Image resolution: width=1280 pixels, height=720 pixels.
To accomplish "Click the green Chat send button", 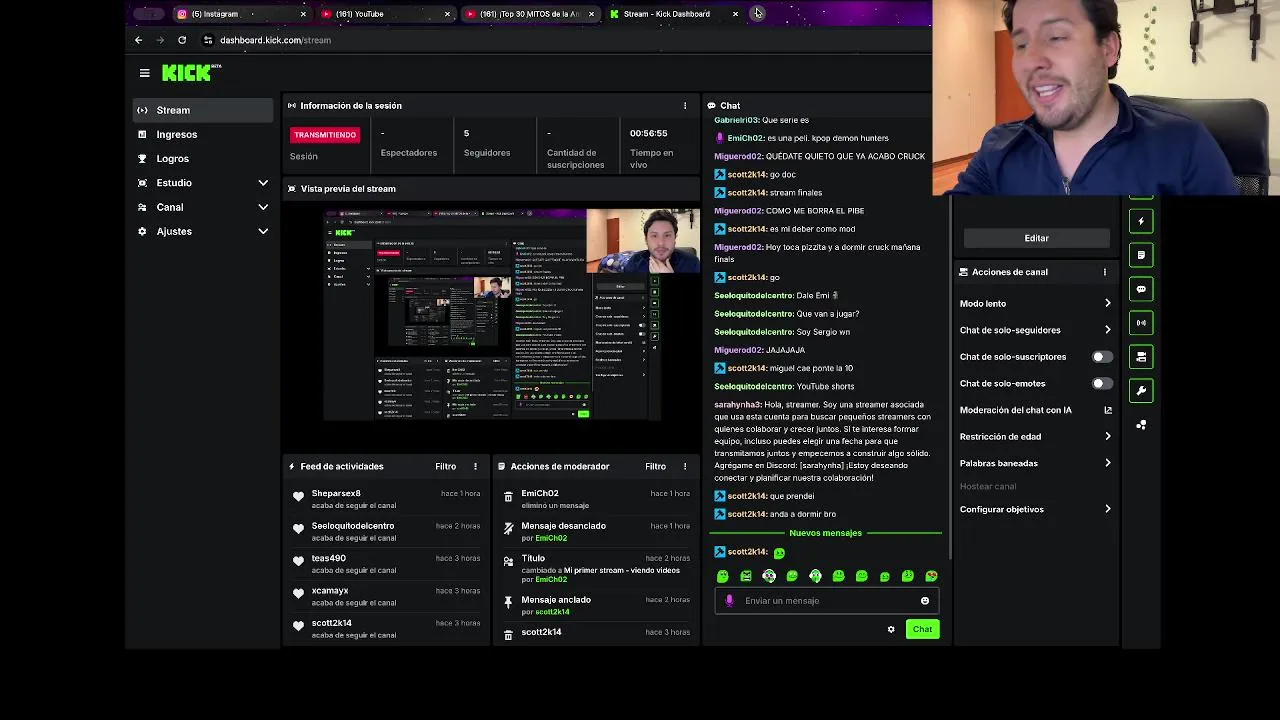I will (922, 629).
